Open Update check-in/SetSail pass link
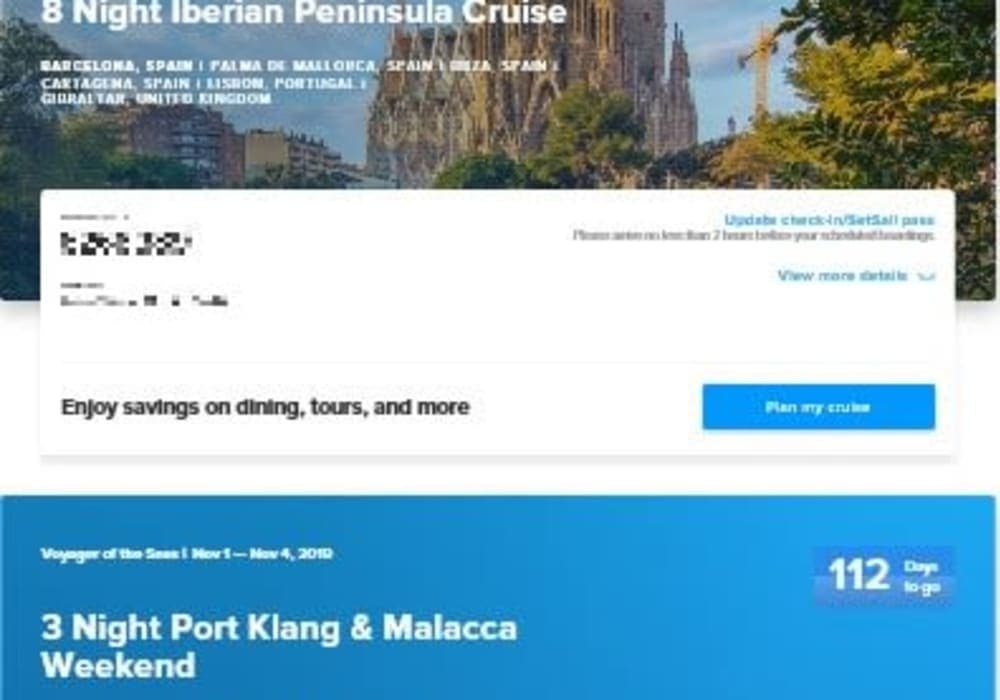 [x=829, y=220]
